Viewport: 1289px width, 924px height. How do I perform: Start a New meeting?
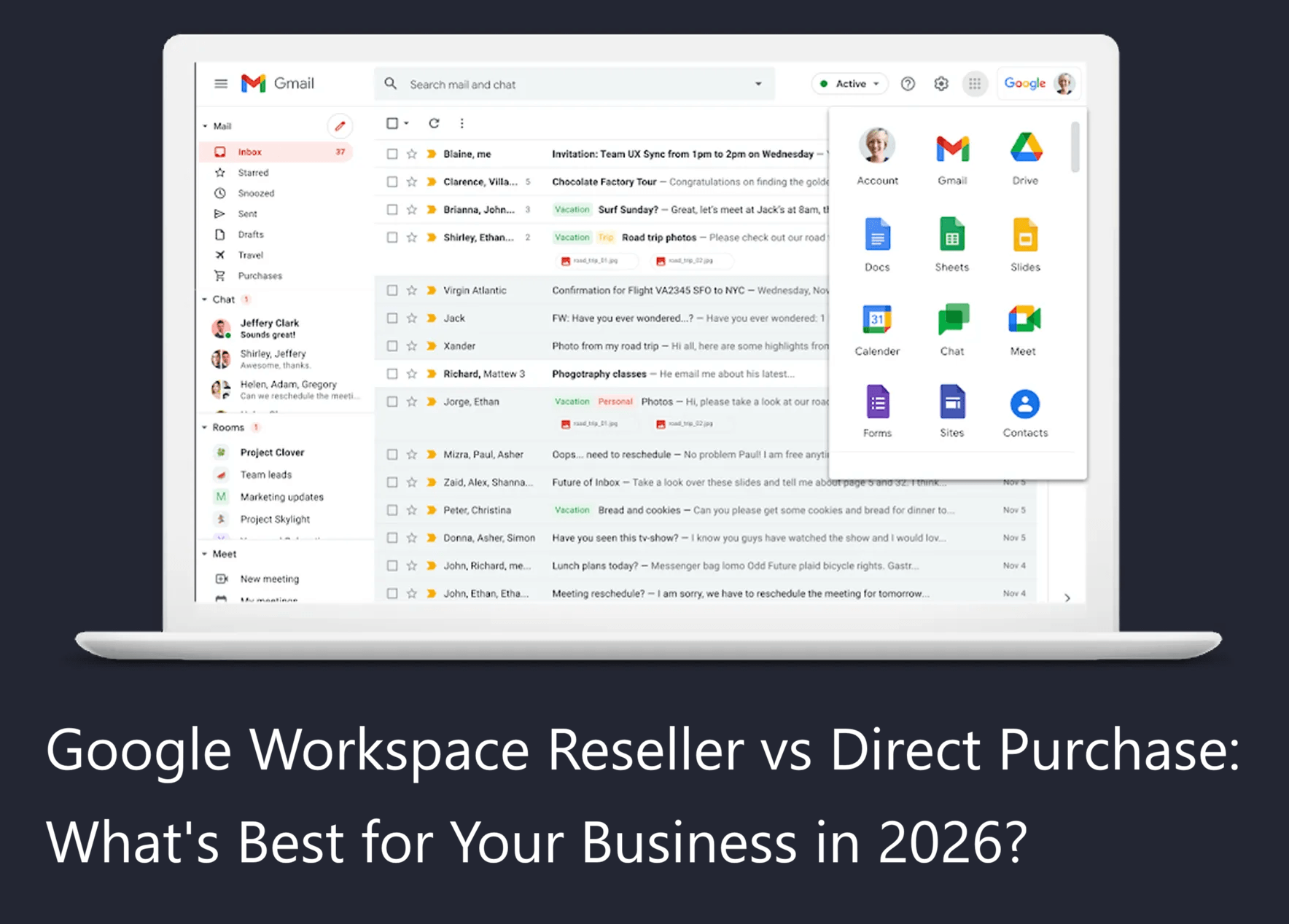coord(270,579)
